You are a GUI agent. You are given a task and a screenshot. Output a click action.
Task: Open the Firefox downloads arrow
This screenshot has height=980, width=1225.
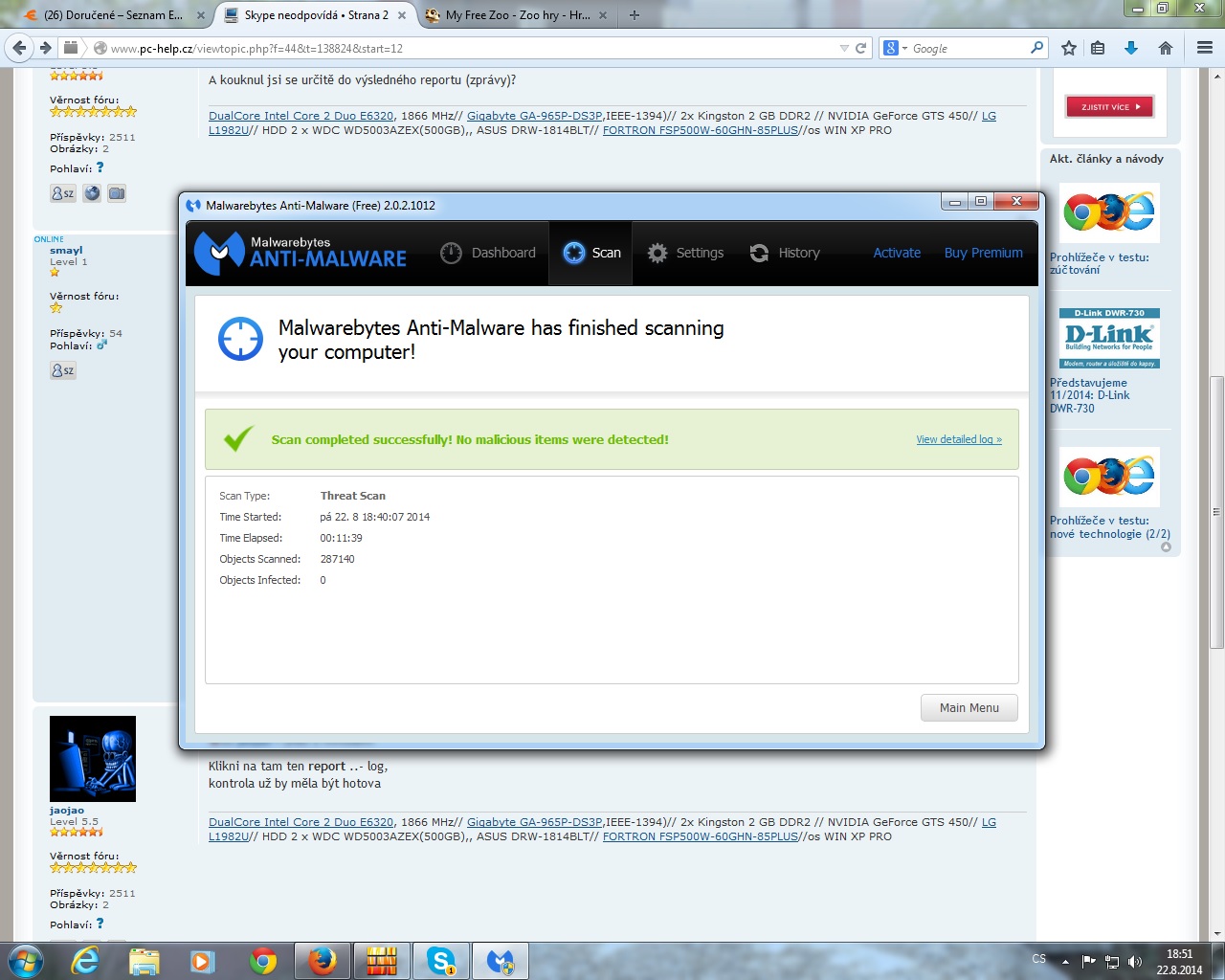pos(1131,48)
